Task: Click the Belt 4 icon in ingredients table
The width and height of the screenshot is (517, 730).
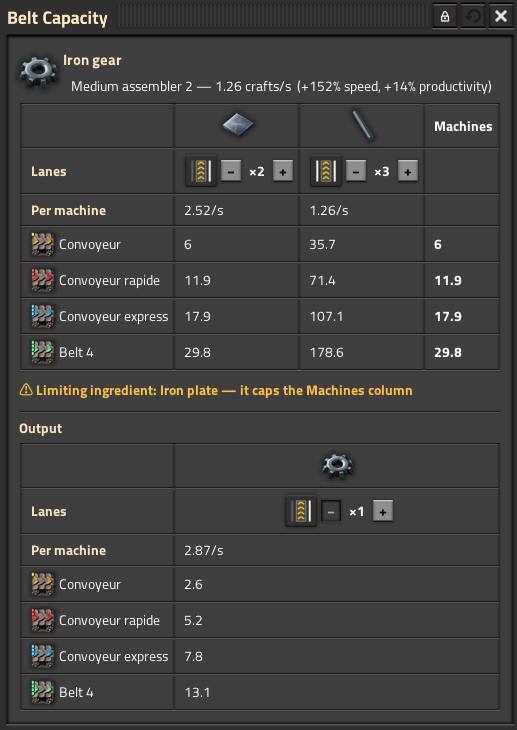Action: 42,352
